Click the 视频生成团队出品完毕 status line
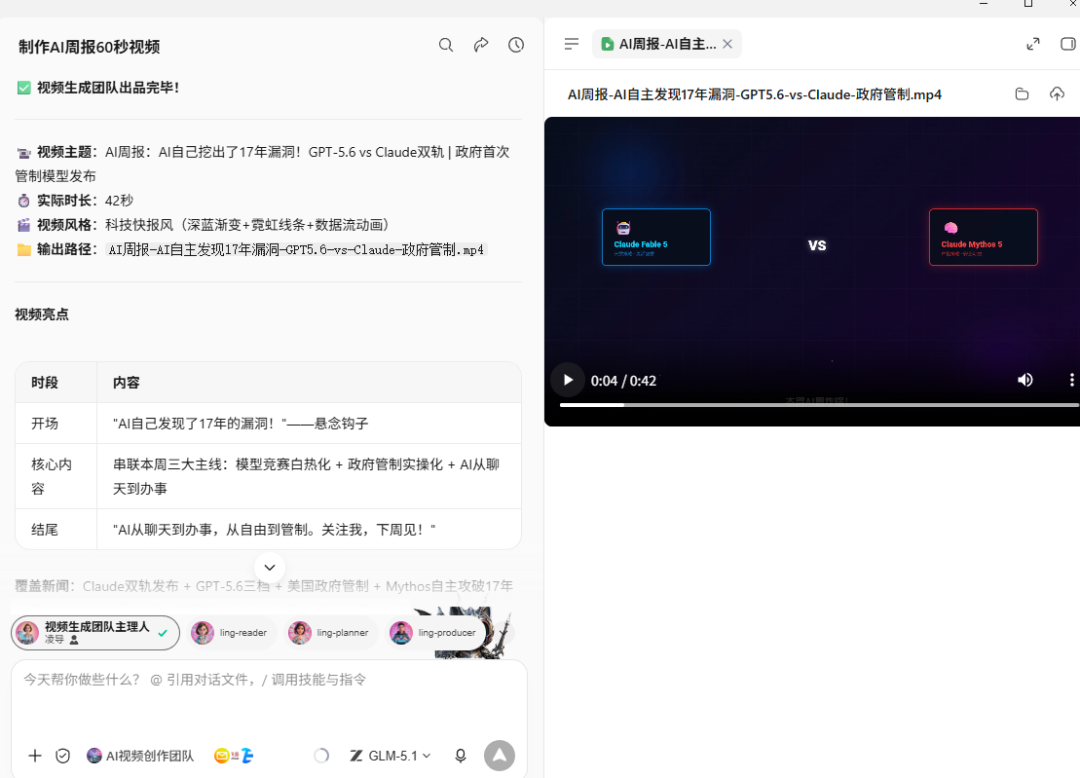1080x778 pixels. click(98, 87)
